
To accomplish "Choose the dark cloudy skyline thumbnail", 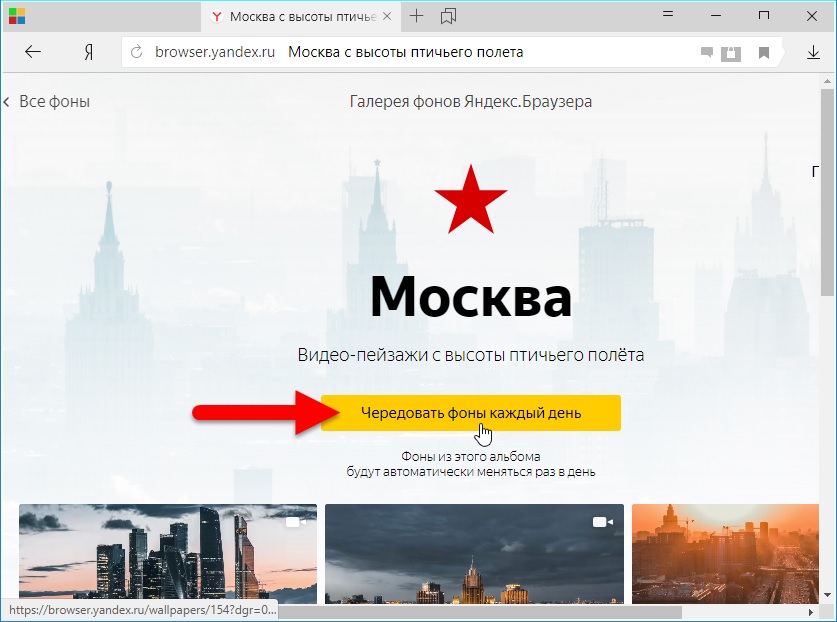I will [x=474, y=554].
